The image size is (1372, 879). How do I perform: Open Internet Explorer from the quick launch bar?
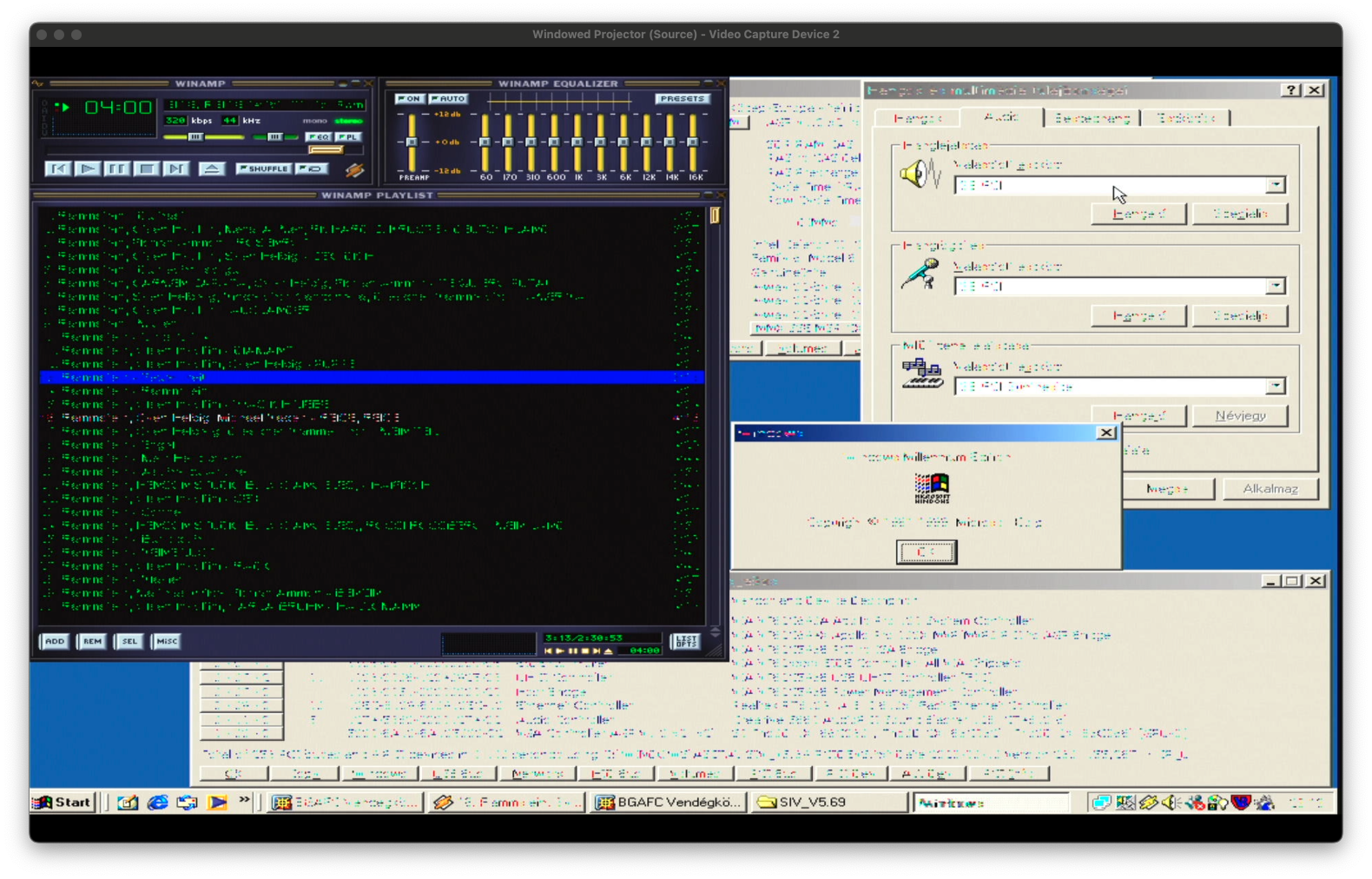click(x=157, y=803)
